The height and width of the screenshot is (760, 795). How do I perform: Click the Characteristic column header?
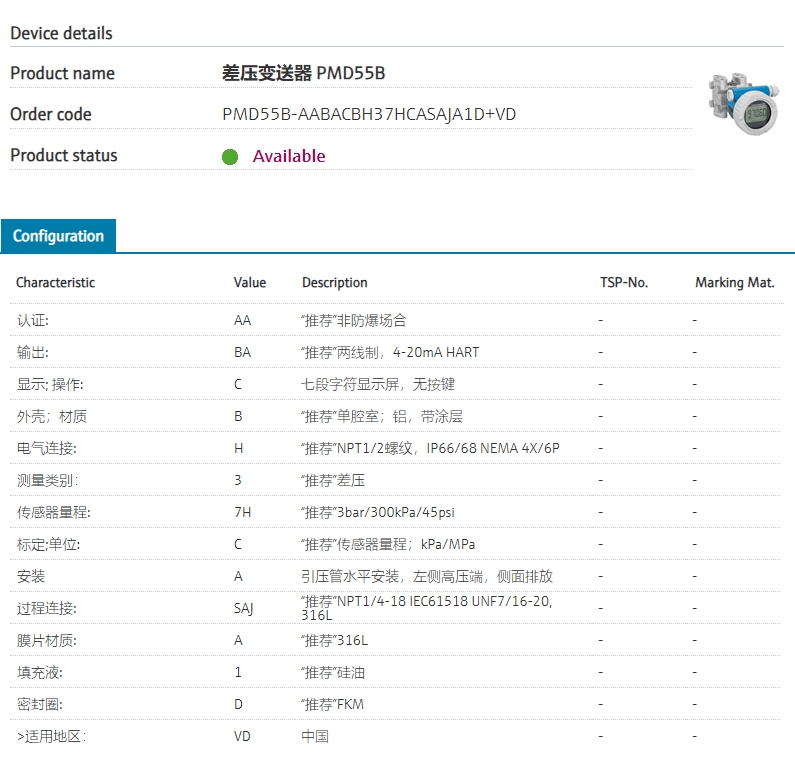(55, 282)
